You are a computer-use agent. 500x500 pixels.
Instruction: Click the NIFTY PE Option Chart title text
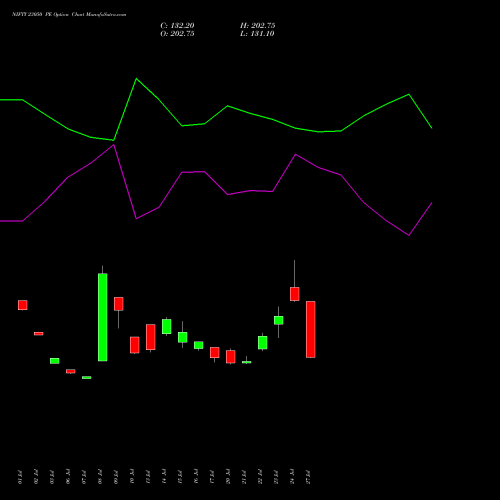[x=69, y=15]
